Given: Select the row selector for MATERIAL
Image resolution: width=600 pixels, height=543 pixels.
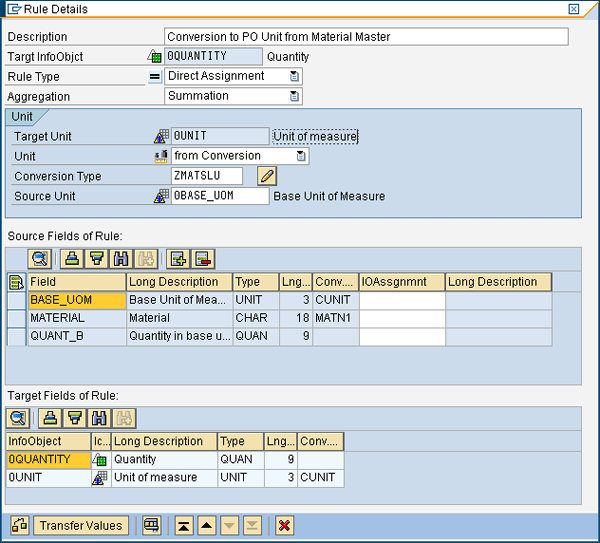Looking at the screenshot, I should click(x=17, y=318).
